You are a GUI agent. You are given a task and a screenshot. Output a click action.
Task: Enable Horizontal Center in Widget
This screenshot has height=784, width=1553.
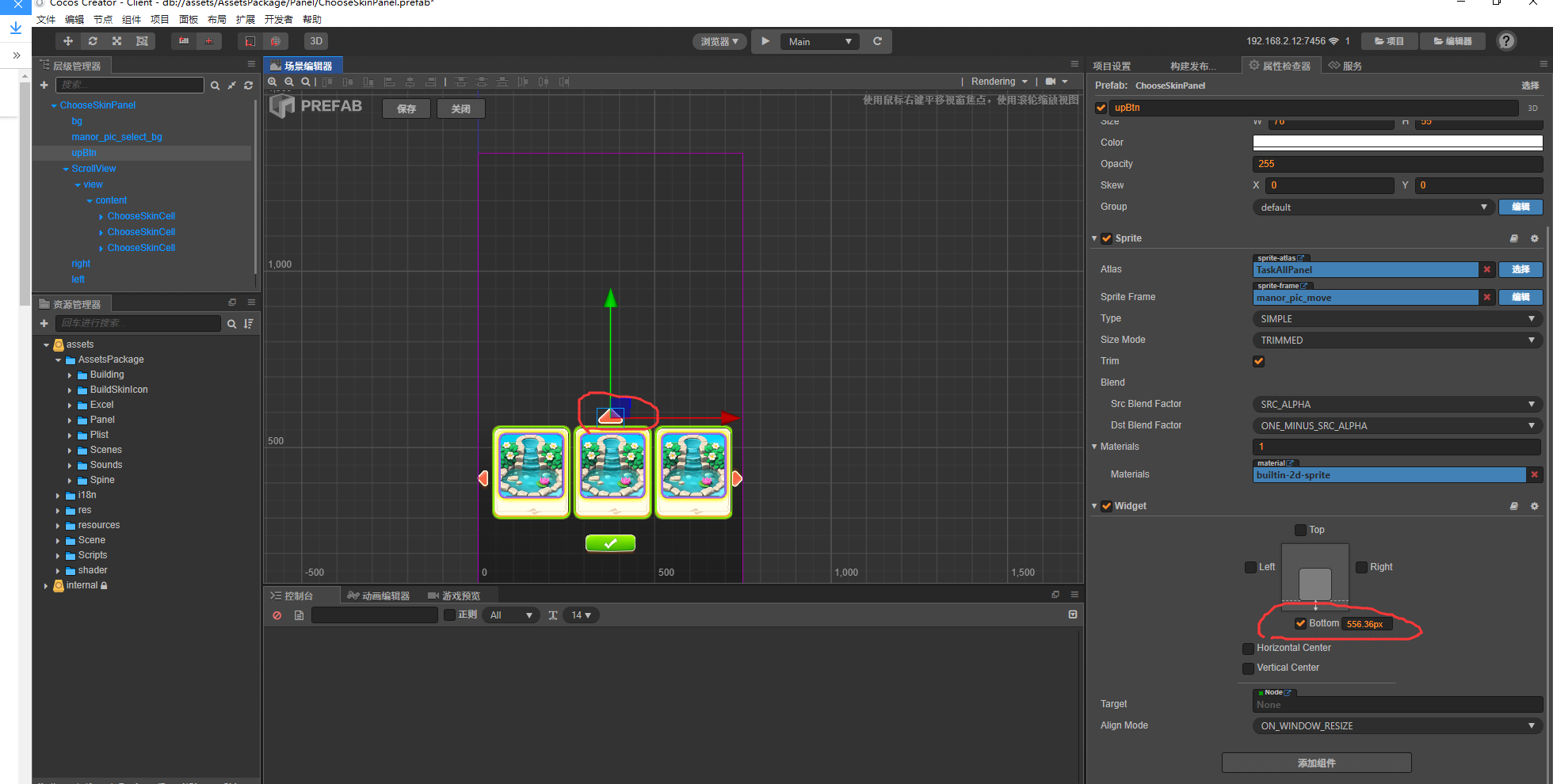click(x=1248, y=648)
